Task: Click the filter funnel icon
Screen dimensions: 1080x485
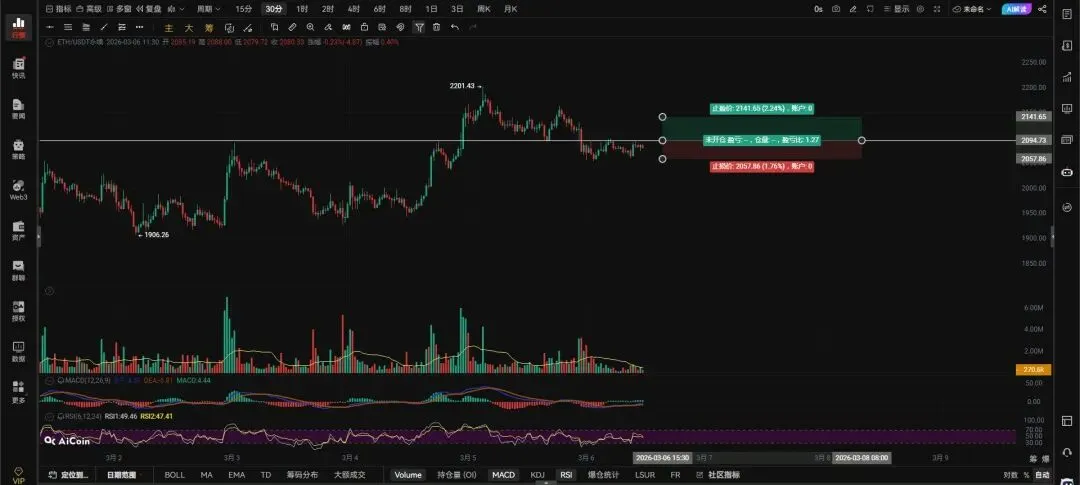Action: (419, 28)
